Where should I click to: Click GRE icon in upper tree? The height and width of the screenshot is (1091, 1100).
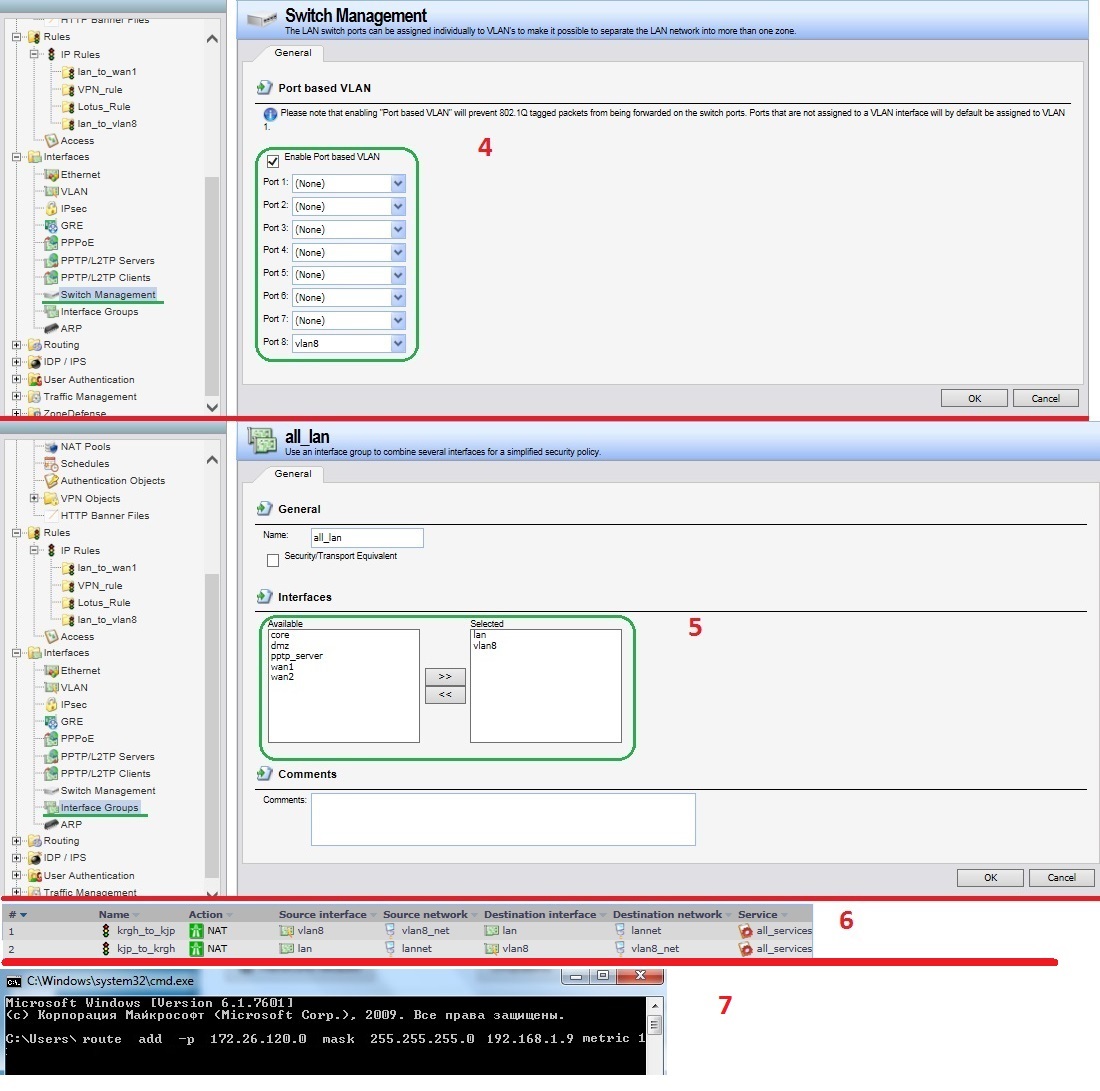click(51, 225)
